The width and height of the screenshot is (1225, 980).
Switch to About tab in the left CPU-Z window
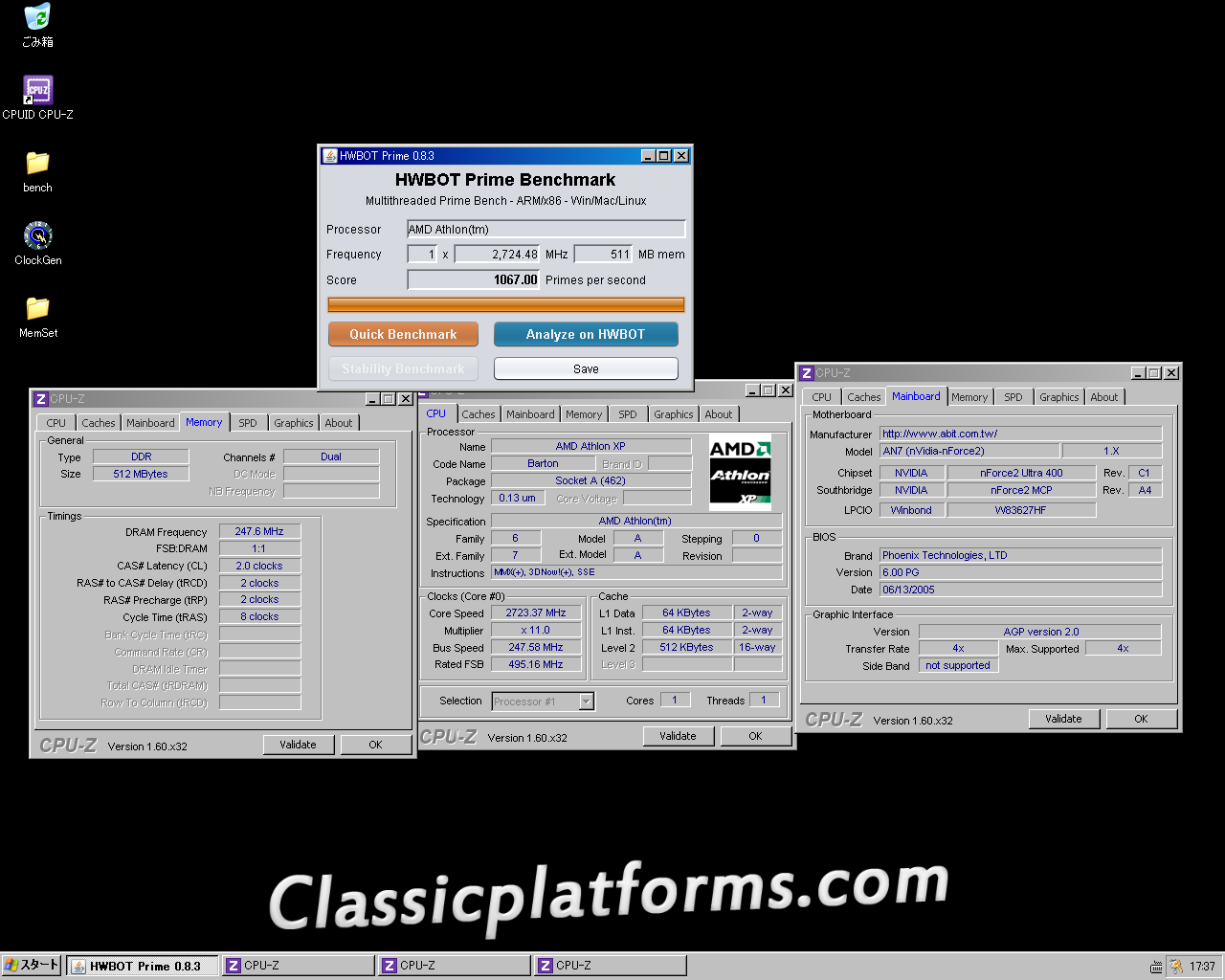(339, 423)
